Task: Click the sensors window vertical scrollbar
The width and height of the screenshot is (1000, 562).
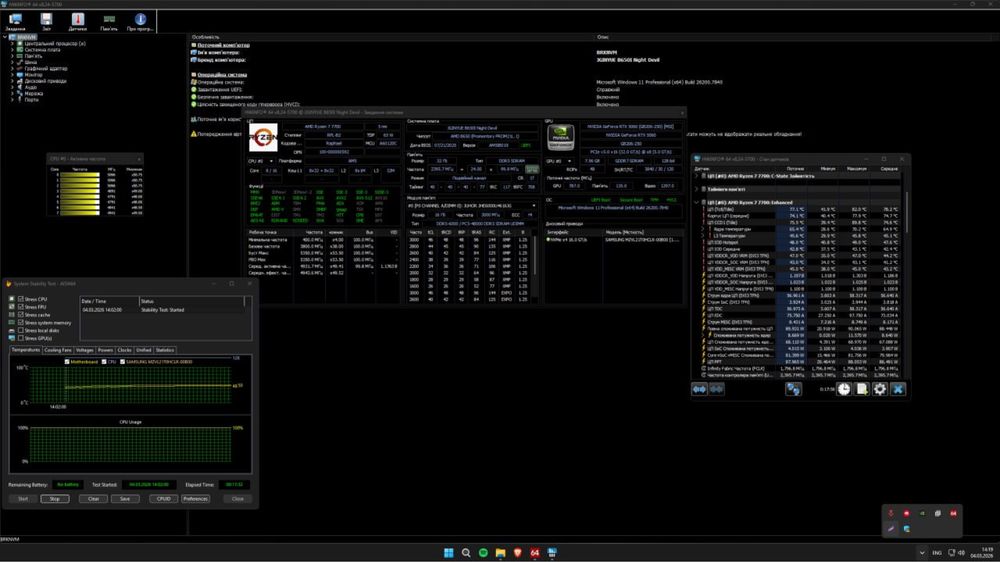Action: click(x=906, y=211)
